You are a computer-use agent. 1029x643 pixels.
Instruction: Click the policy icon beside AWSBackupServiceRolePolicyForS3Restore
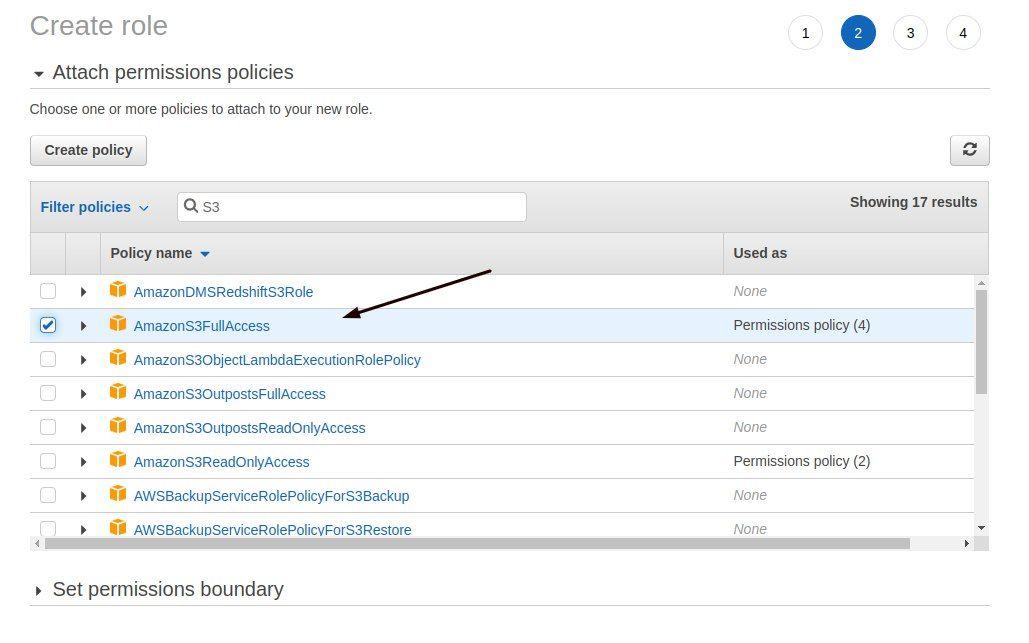[x=118, y=527]
